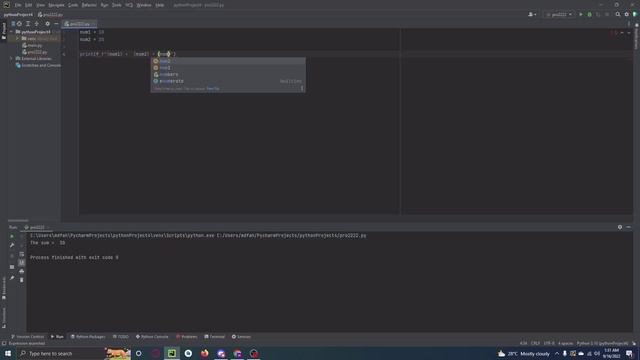Open the Tools menu

[x=117, y=5]
